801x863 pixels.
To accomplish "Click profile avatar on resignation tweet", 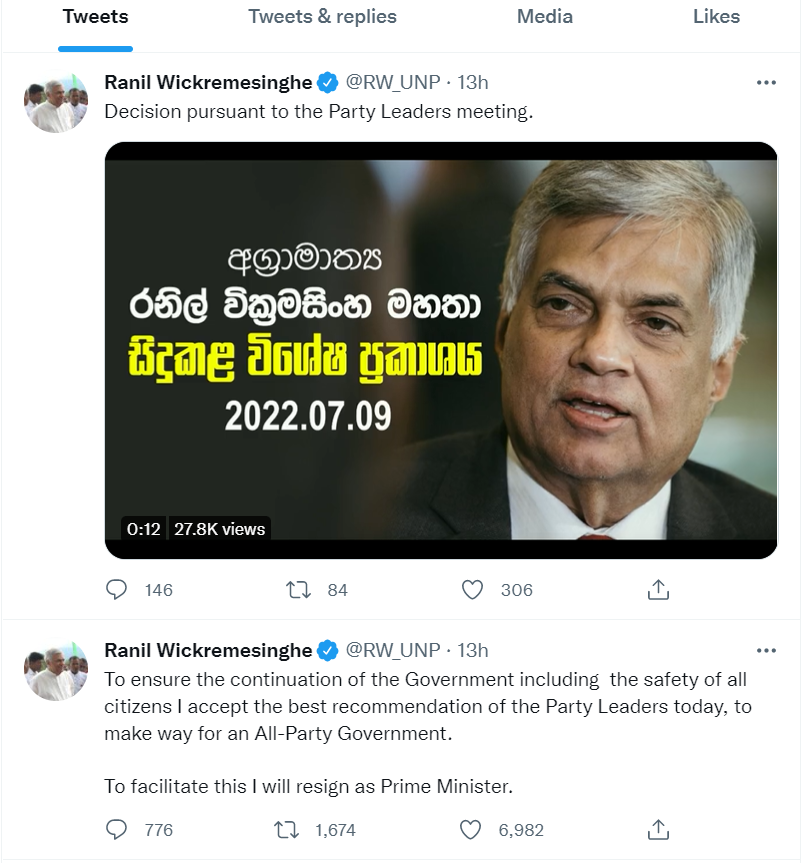I will [x=56, y=671].
